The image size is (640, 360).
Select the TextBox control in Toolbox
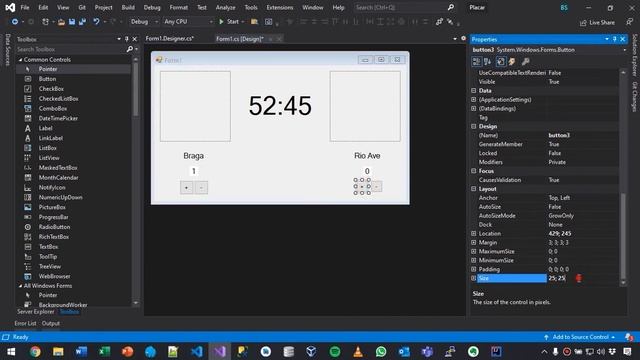[x=48, y=247]
